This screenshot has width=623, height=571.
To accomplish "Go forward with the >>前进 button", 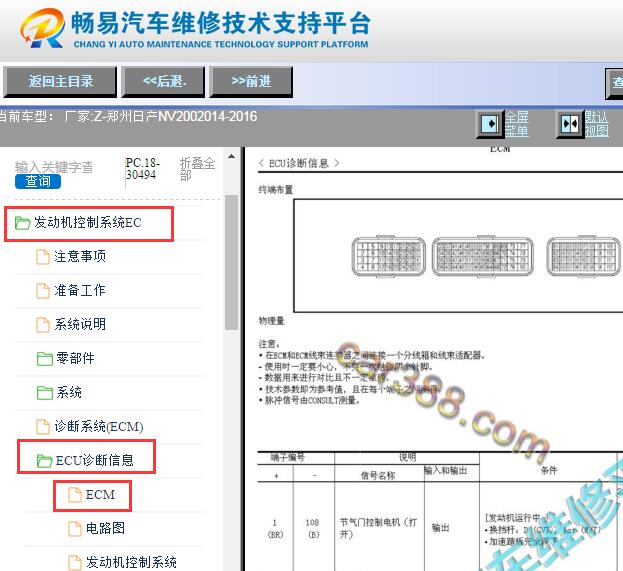I will 251,81.
